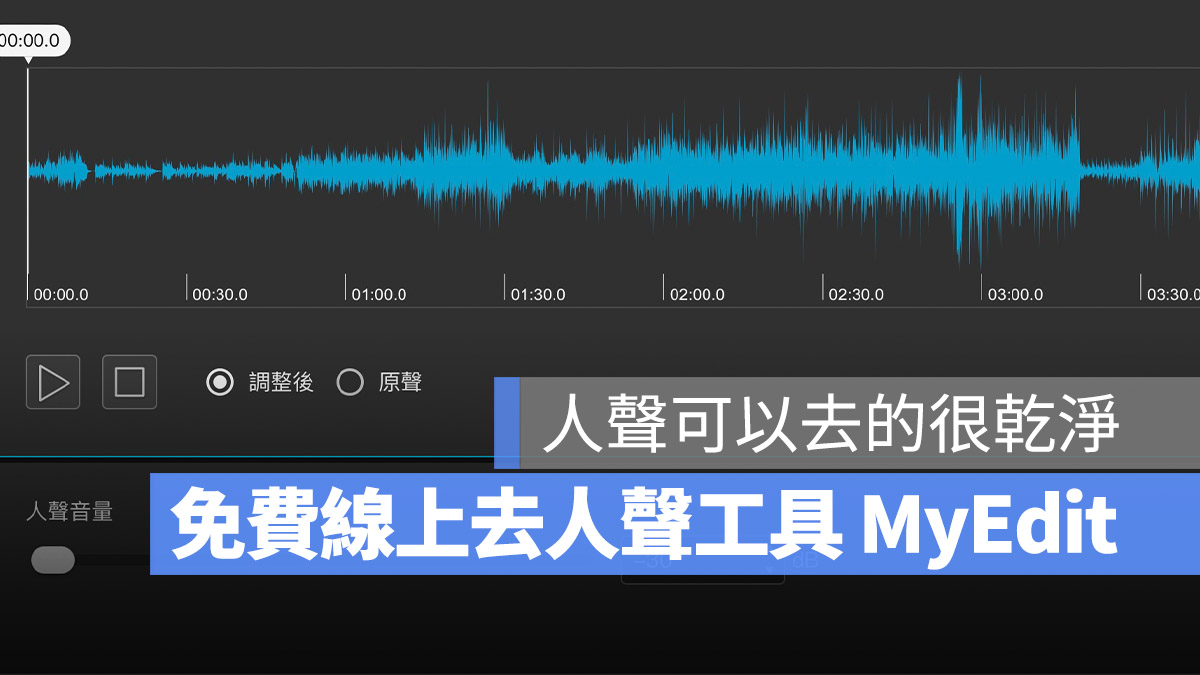This screenshot has width=1200, height=675.
Task: Click the 03:00.0 timeline mark
Action: (1015, 295)
